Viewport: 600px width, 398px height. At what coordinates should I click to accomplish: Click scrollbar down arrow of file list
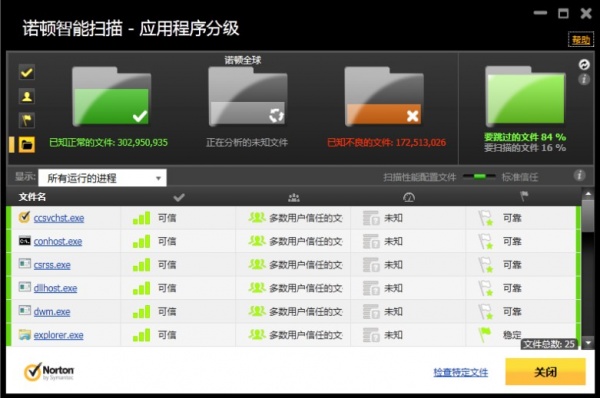(x=588, y=343)
